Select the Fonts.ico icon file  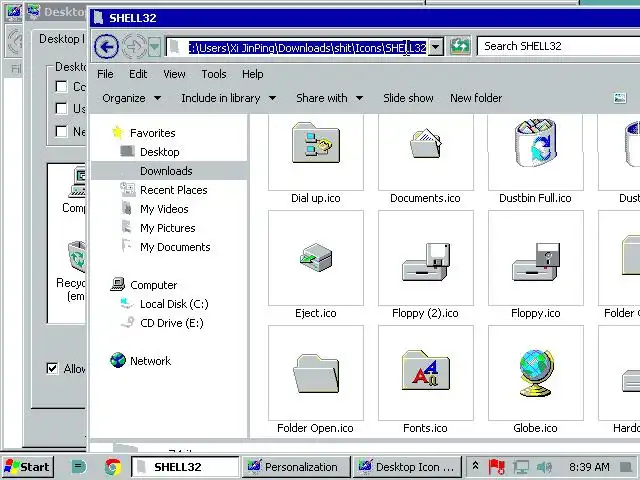click(426, 373)
